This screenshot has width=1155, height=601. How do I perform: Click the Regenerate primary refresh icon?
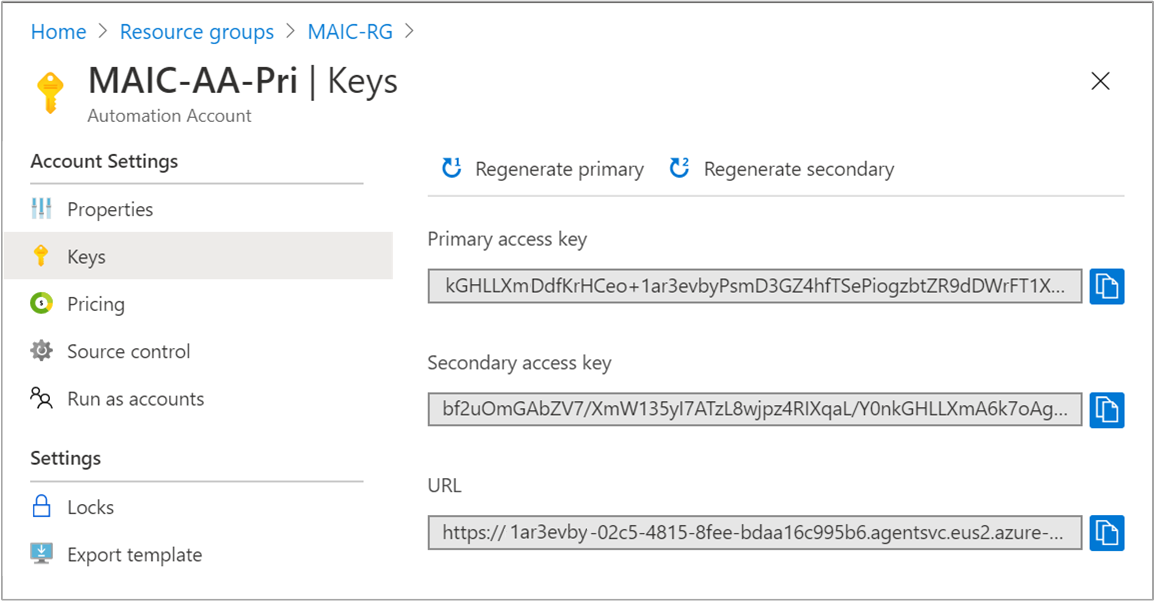(x=452, y=168)
